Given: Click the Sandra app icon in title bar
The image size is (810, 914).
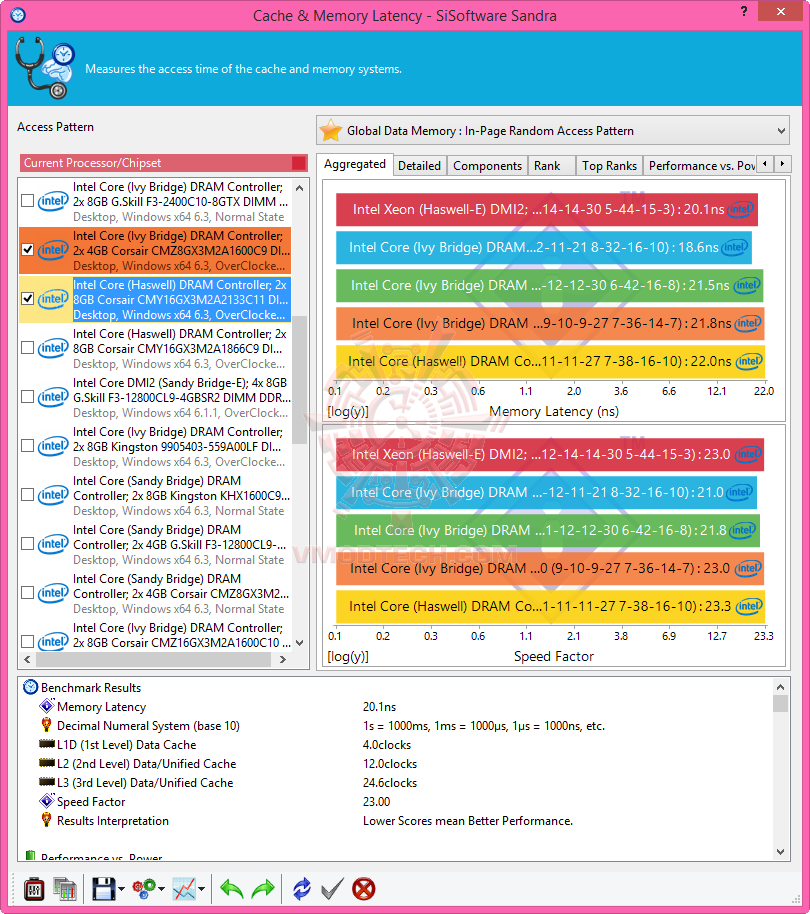Looking at the screenshot, I should [x=18, y=15].
